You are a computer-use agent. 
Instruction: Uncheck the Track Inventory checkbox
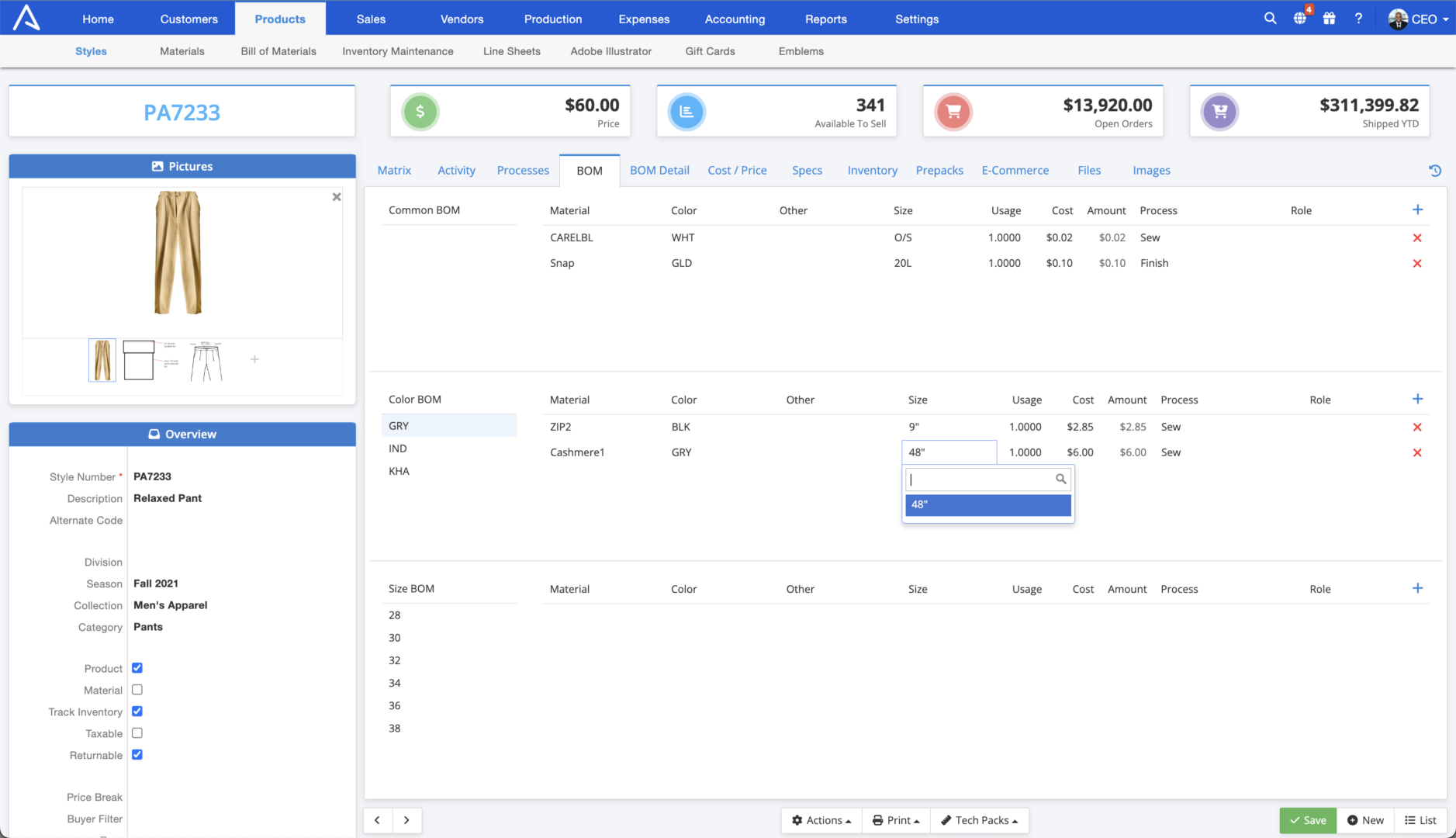click(x=137, y=711)
